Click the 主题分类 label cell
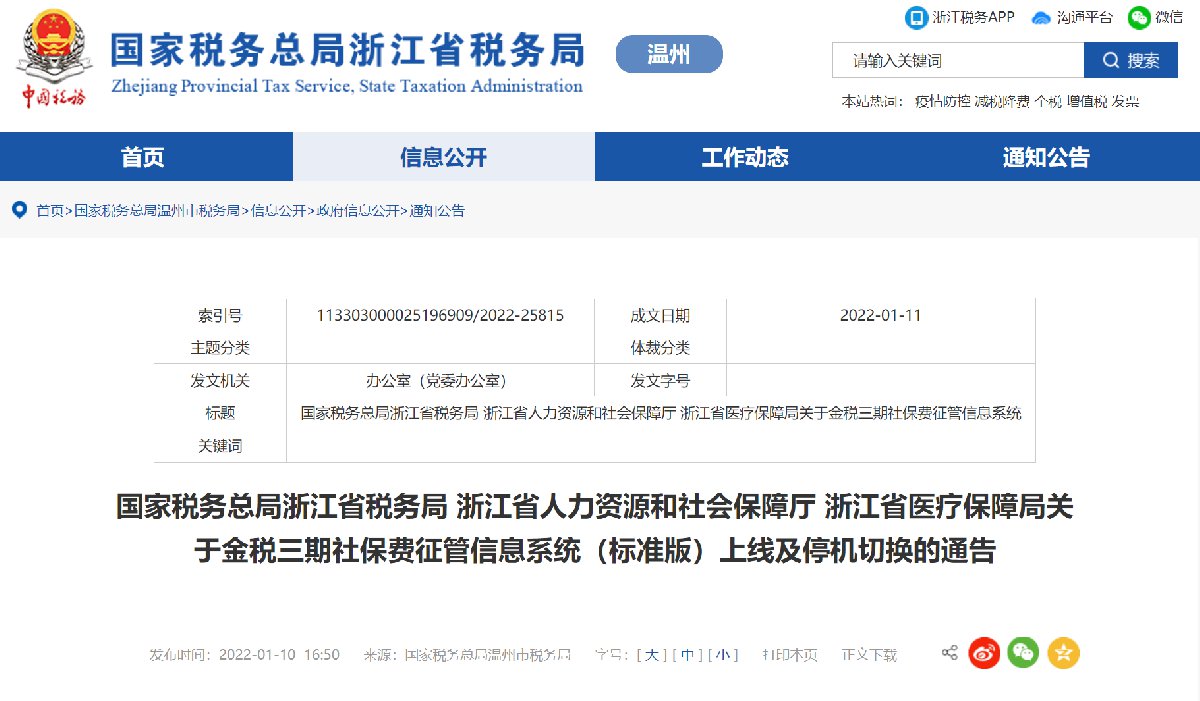The width and height of the screenshot is (1200, 701). click(x=220, y=348)
